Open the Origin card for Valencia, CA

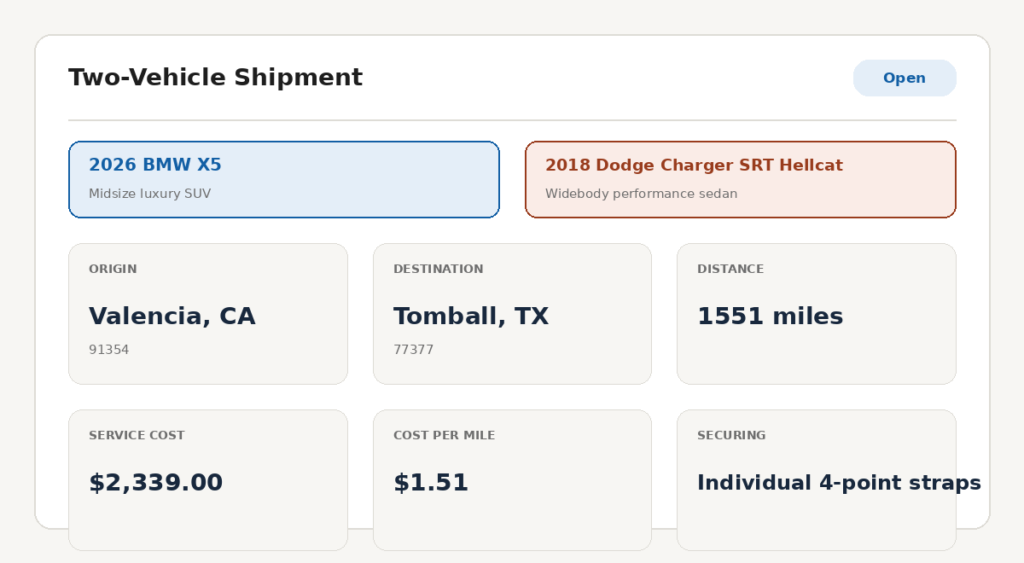click(x=208, y=314)
